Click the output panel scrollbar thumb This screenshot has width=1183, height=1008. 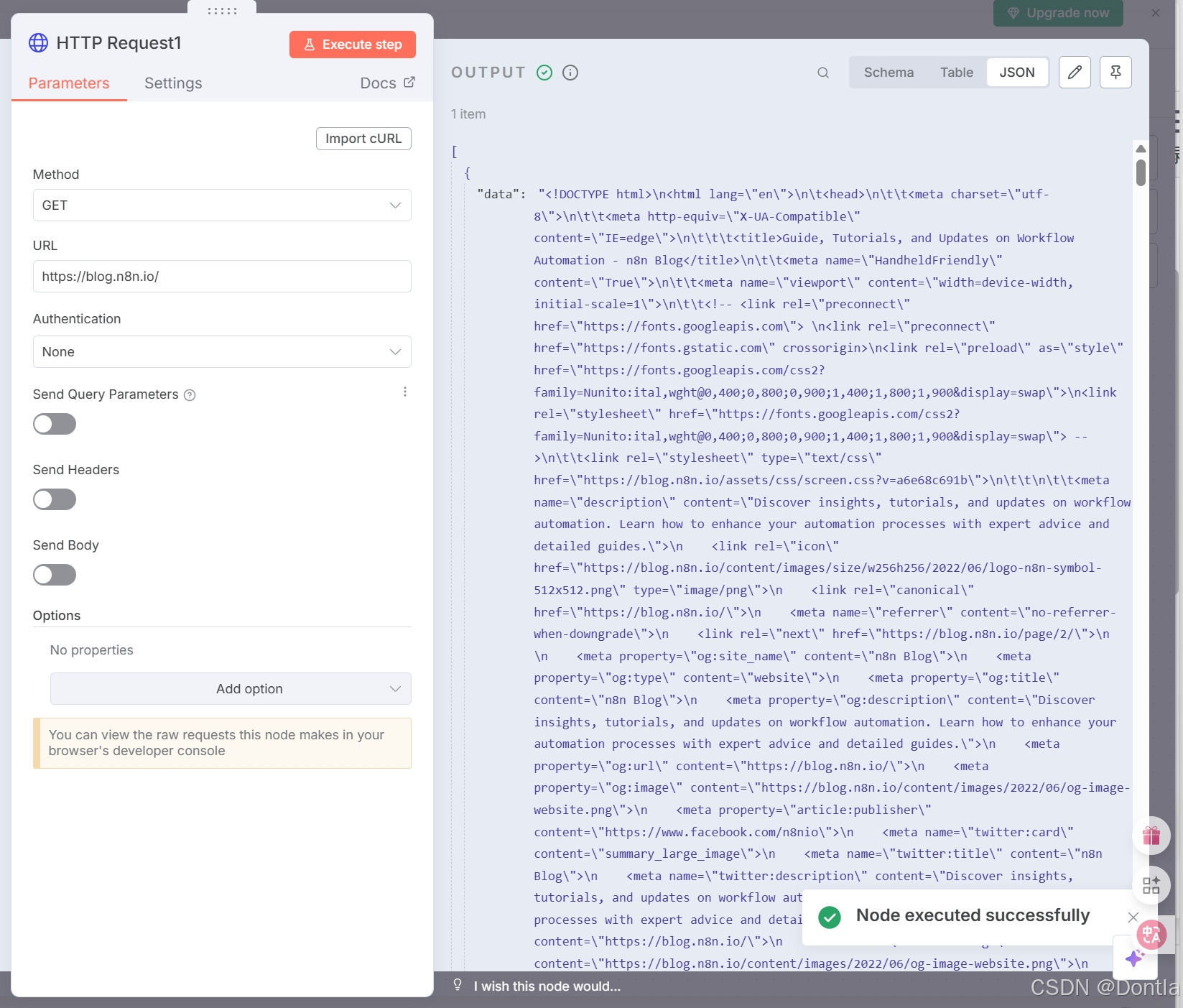tap(1141, 172)
